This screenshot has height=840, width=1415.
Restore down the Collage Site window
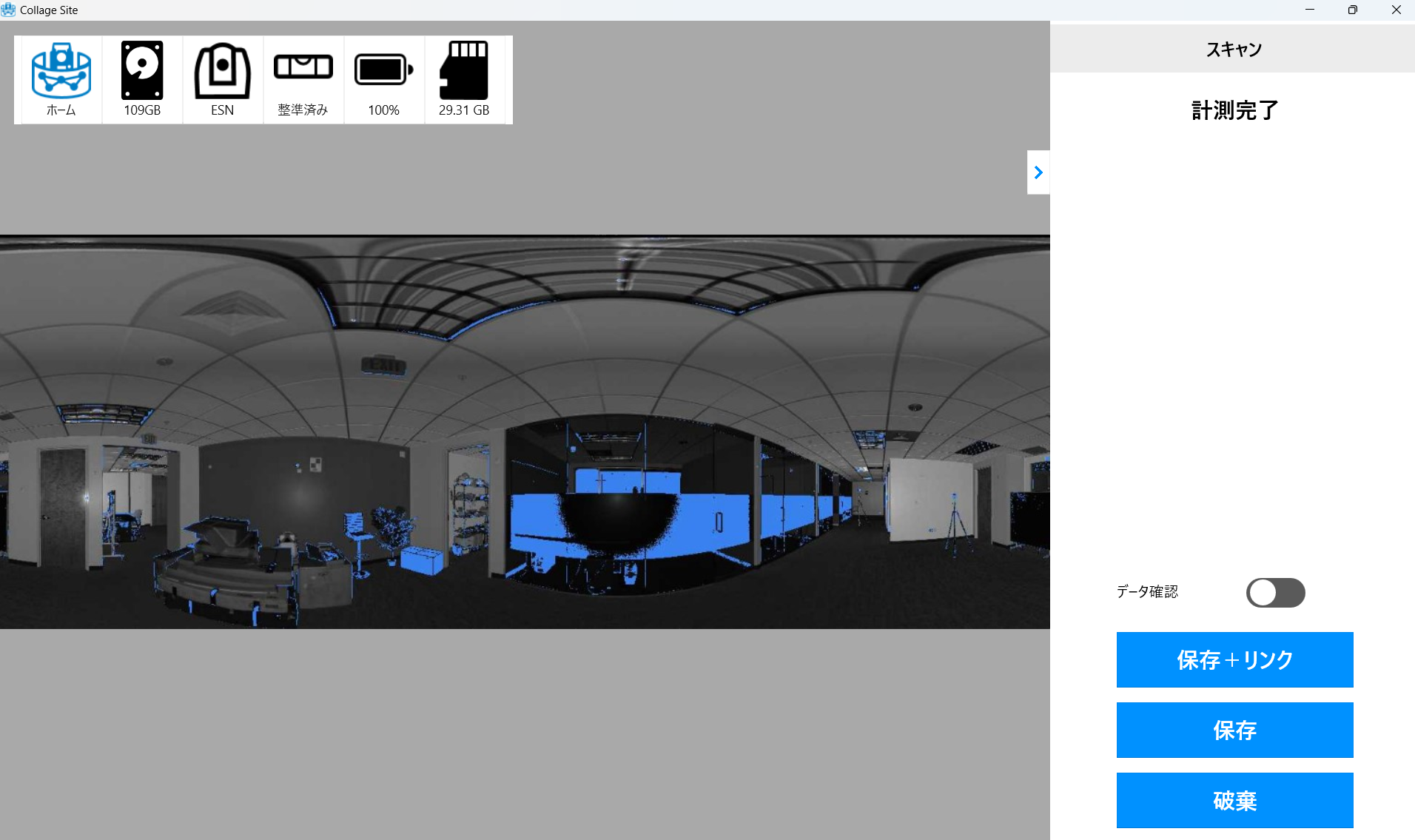[x=1353, y=10]
